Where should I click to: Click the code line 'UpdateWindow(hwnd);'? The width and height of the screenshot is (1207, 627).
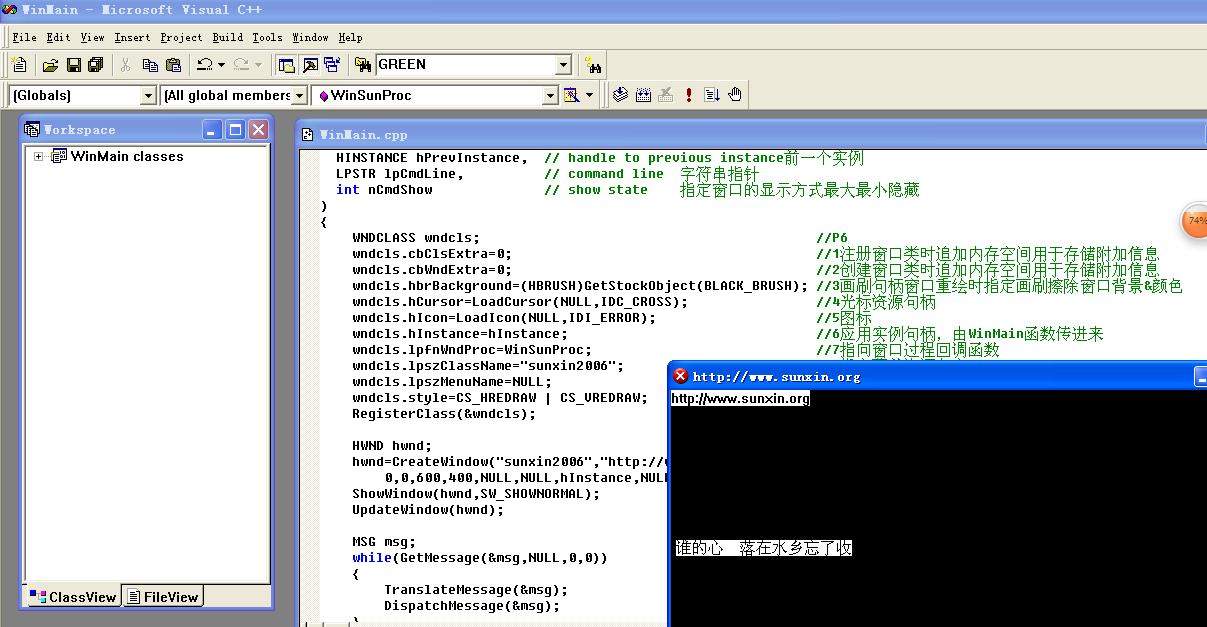tap(428, 510)
